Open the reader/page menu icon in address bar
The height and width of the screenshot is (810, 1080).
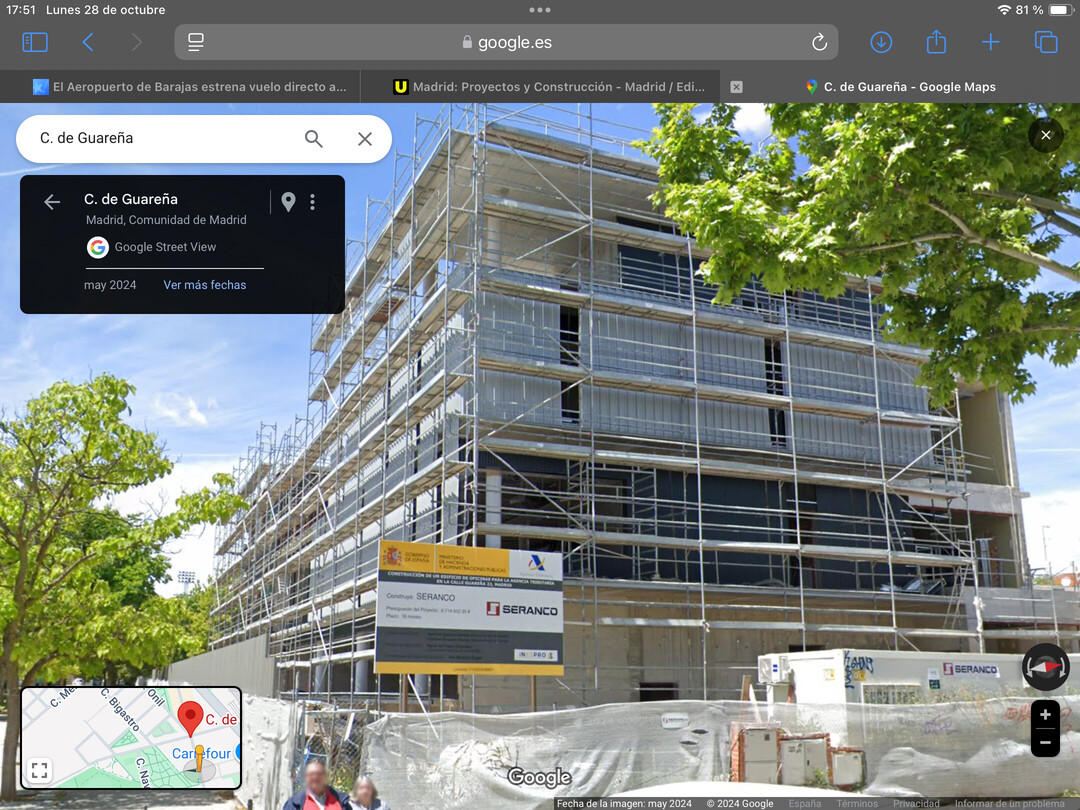(196, 42)
